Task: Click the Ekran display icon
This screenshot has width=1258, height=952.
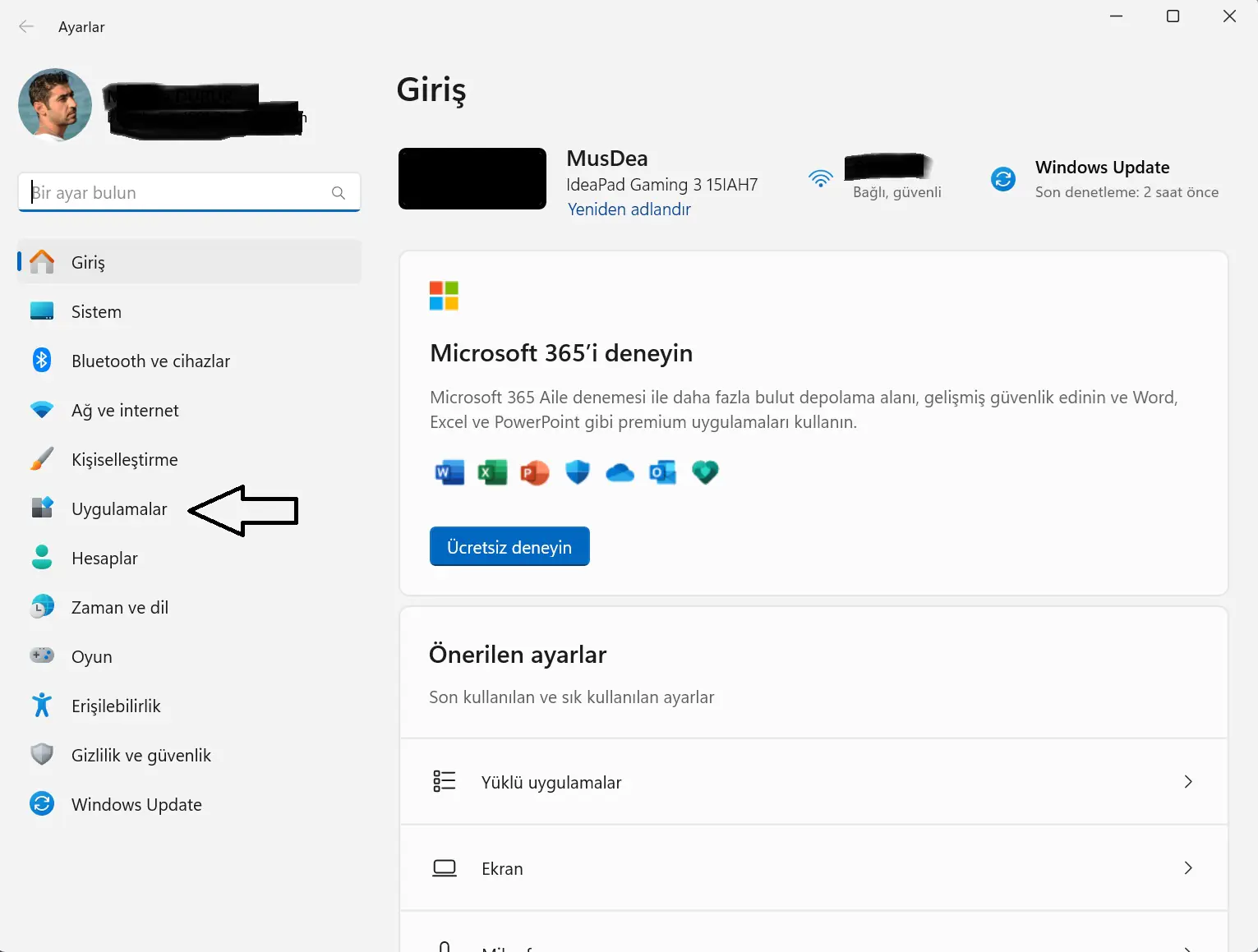Action: [444, 868]
